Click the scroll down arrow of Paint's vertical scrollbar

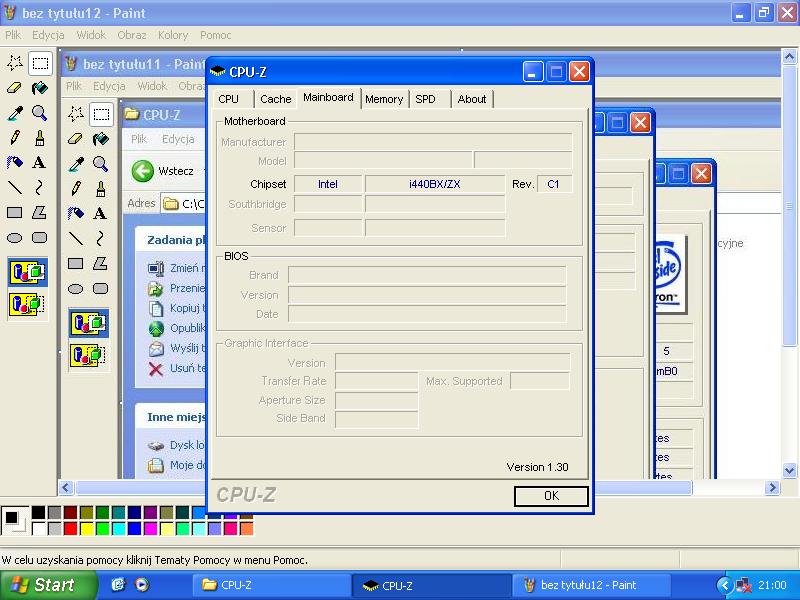(789, 470)
